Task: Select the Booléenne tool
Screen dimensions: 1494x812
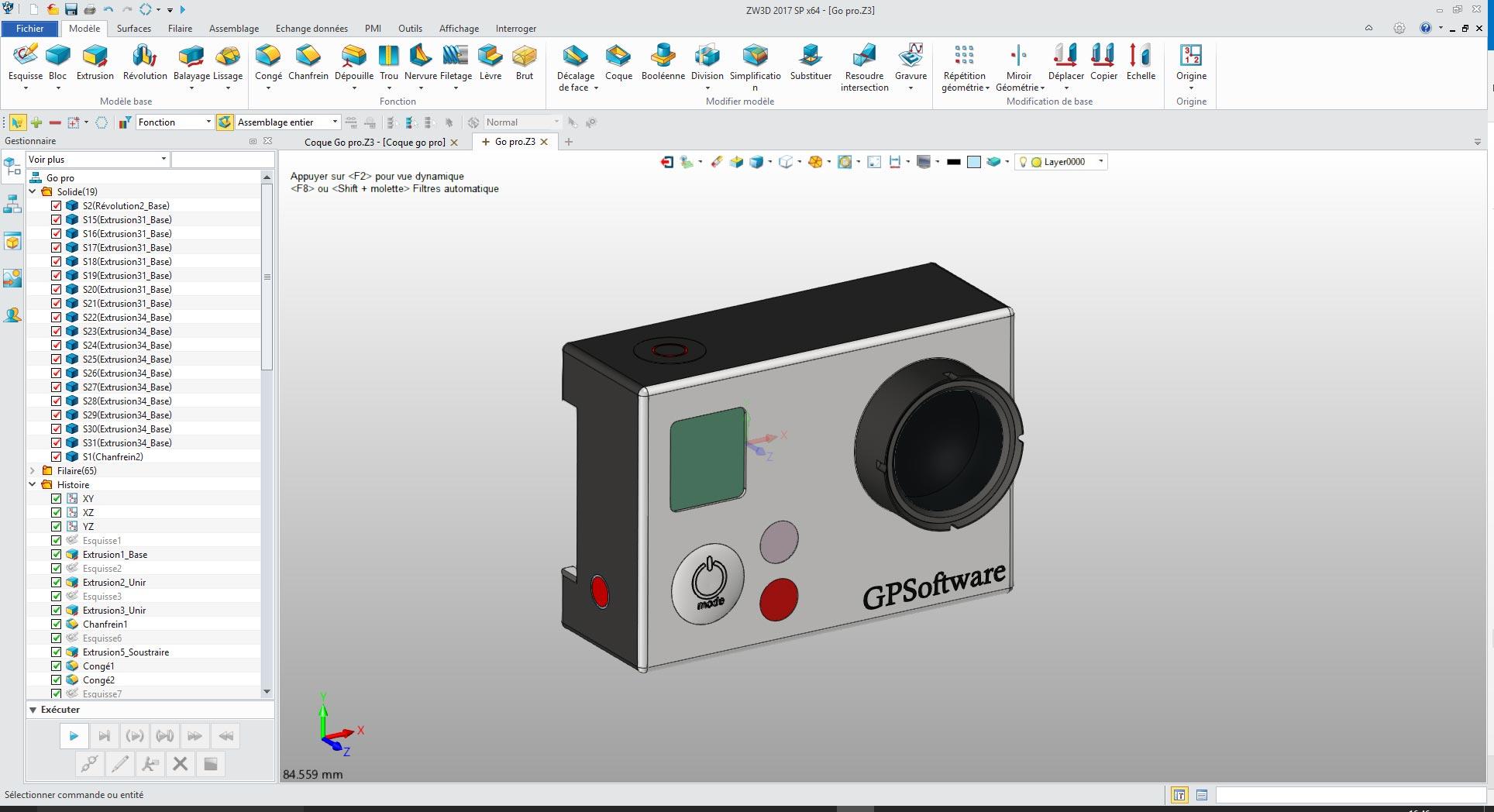Action: (663, 62)
